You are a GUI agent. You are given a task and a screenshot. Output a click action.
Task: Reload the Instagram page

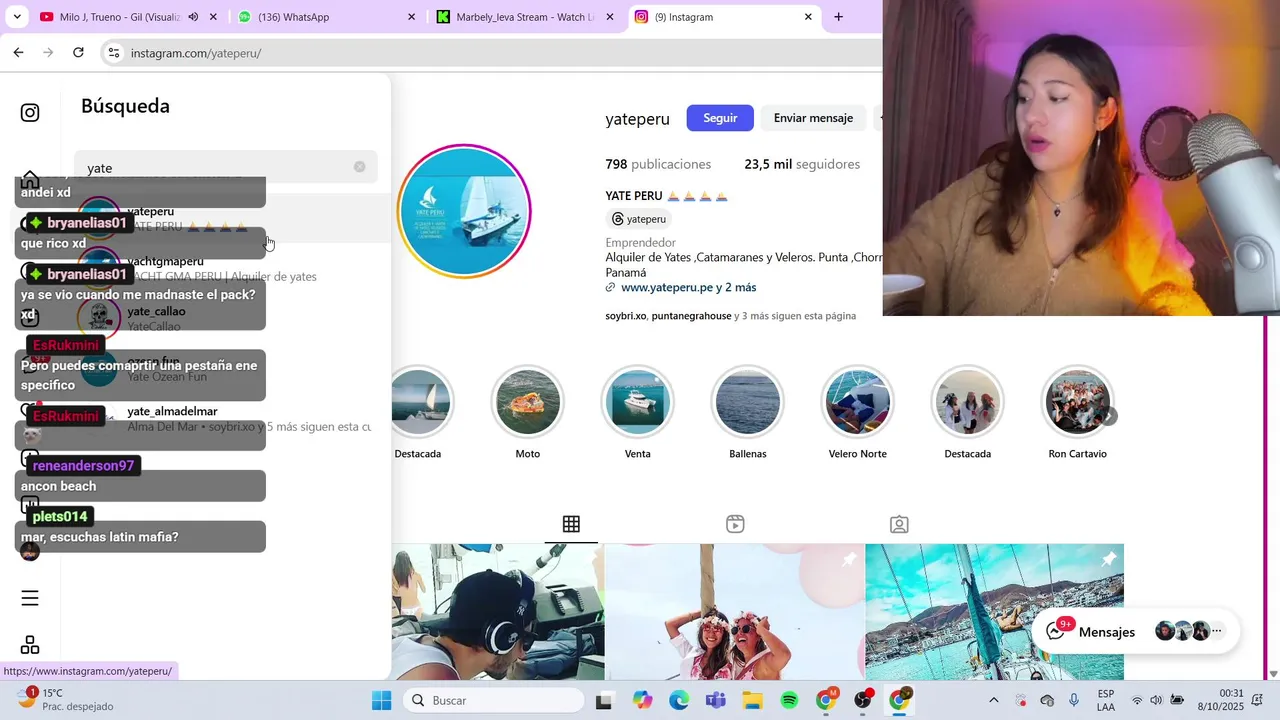[x=78, y=52]
